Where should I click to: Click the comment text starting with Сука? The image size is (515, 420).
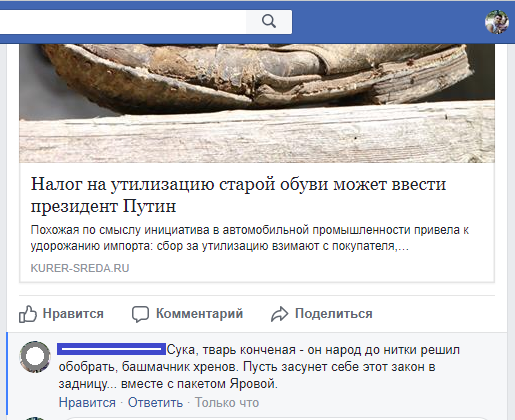tap(259, 367)
